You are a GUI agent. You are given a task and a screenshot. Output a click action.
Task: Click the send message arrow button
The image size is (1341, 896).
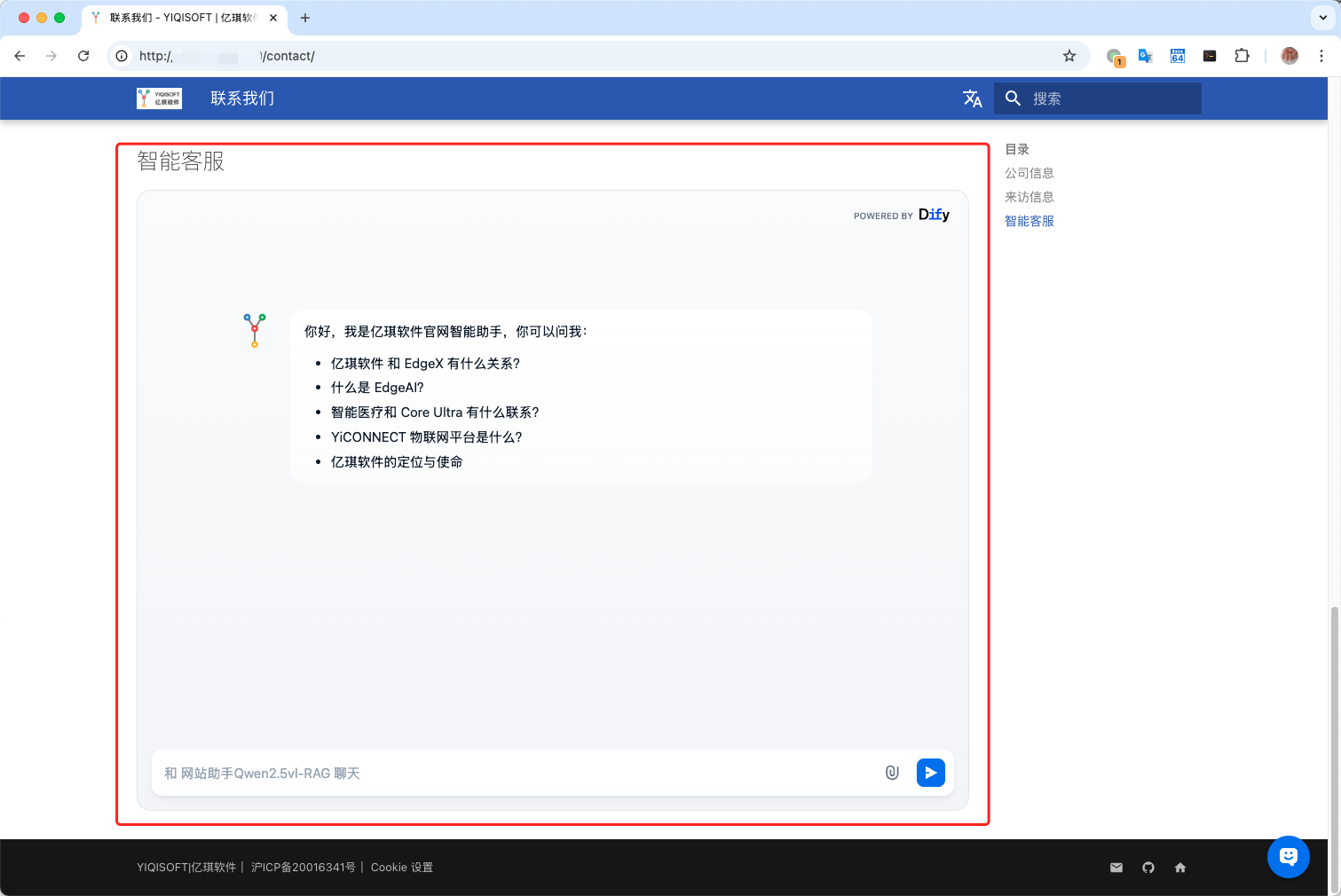pos(930,773)
